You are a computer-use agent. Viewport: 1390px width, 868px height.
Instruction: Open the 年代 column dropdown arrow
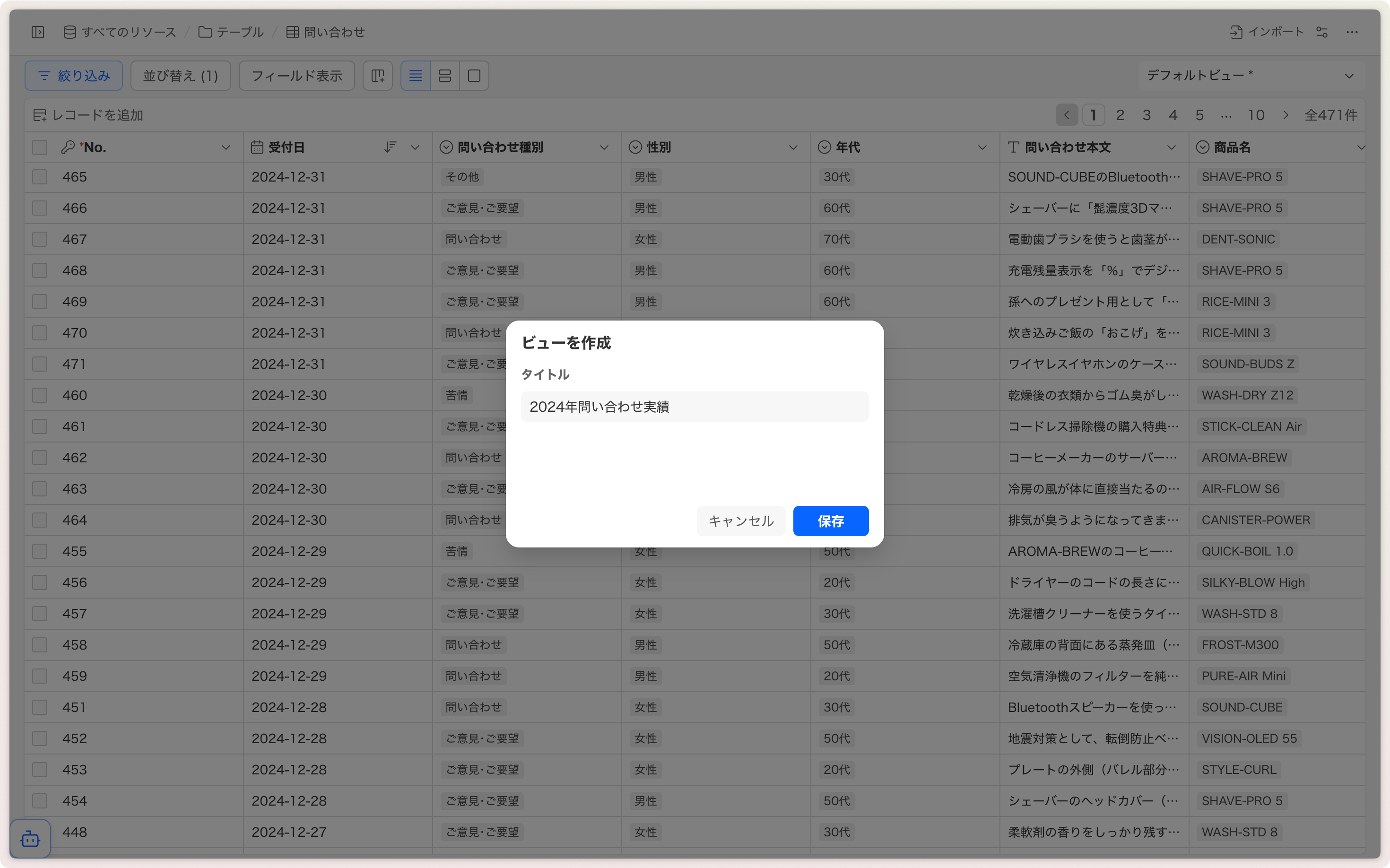[982, 148]
